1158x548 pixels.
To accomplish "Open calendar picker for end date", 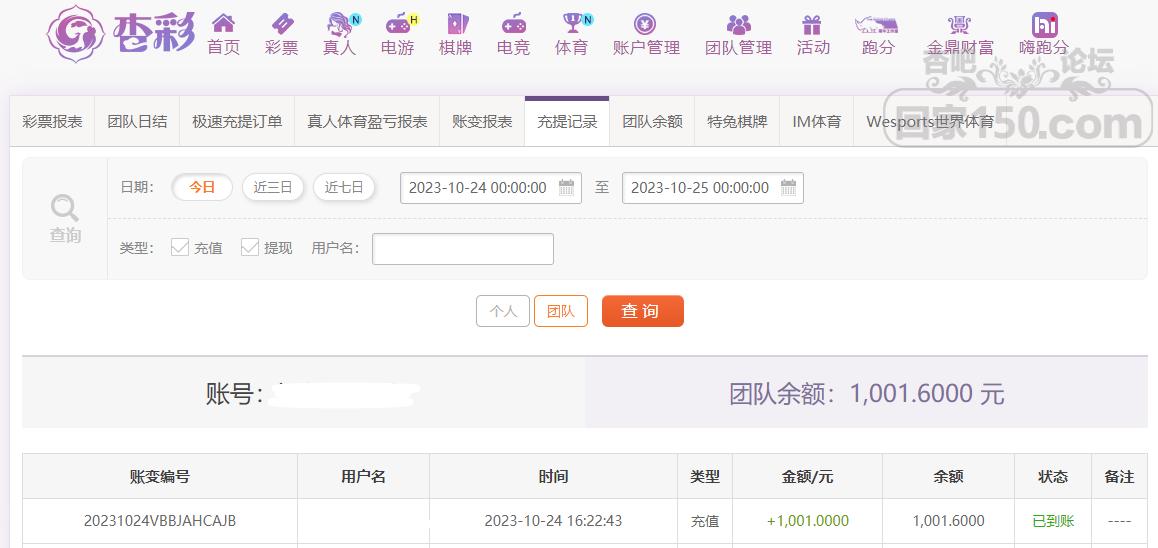I will (789, 188).
